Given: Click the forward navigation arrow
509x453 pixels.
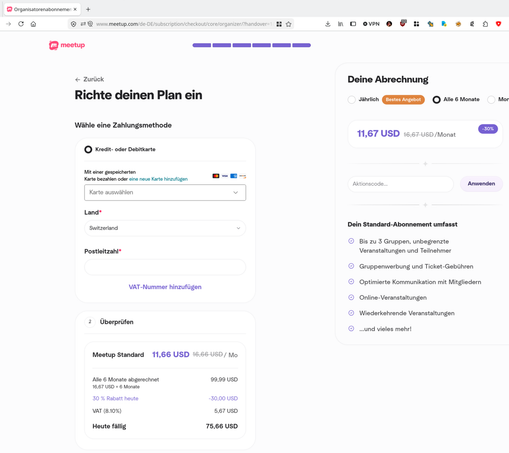Looking at the screenshot, I should tap(9, 24).
